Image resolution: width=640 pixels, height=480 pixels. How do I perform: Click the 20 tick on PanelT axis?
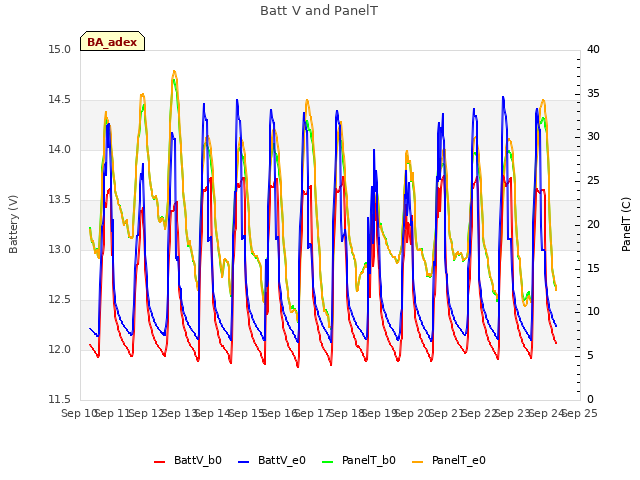[593, 224]
